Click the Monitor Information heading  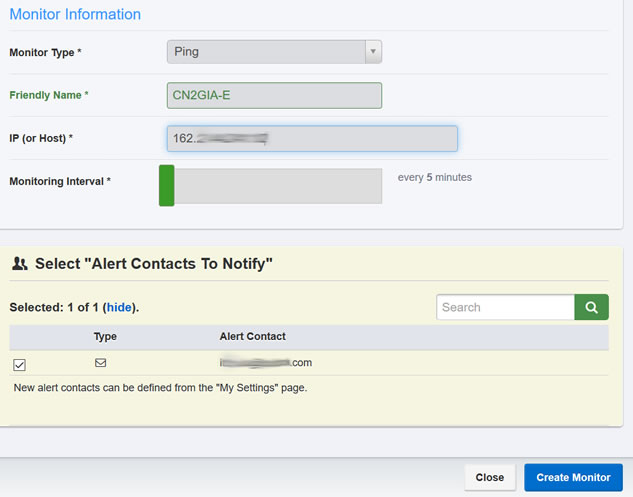(x=75, y=15)
